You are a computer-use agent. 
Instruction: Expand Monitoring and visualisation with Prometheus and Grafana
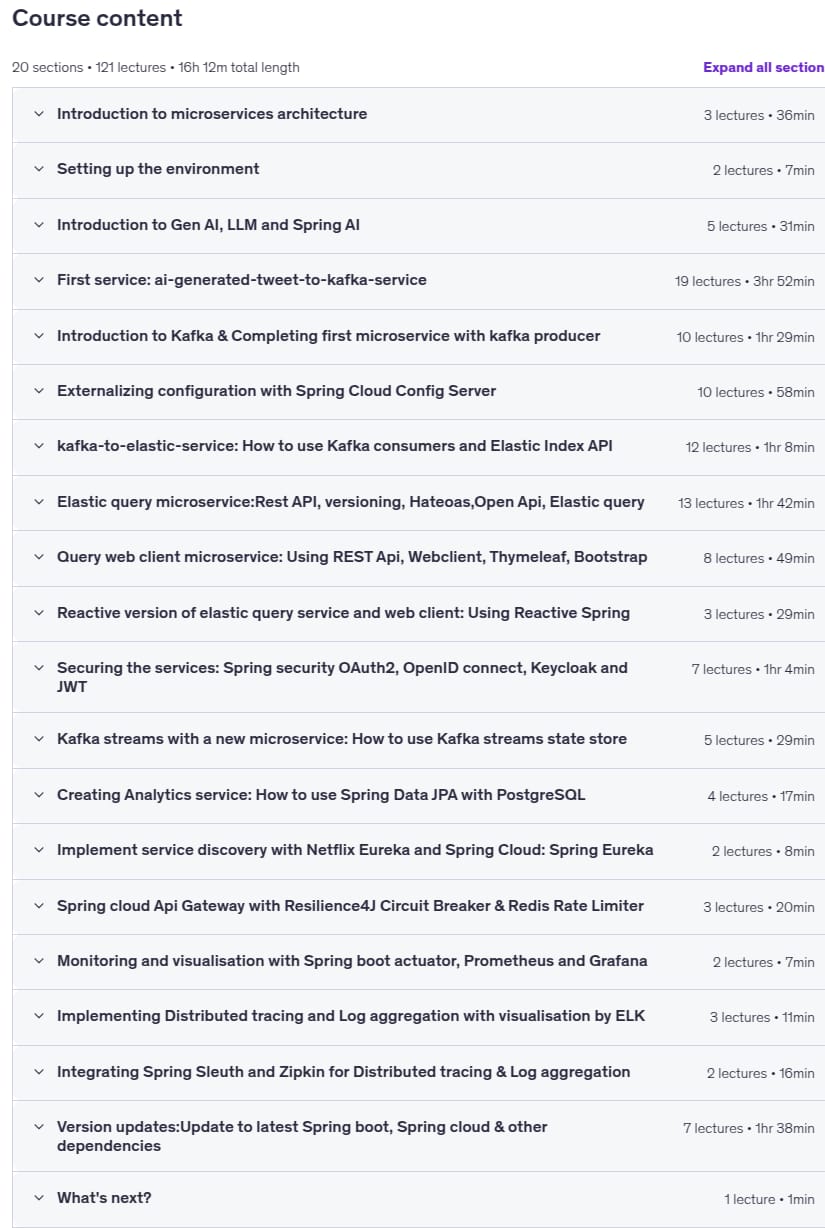click(418, 962)
